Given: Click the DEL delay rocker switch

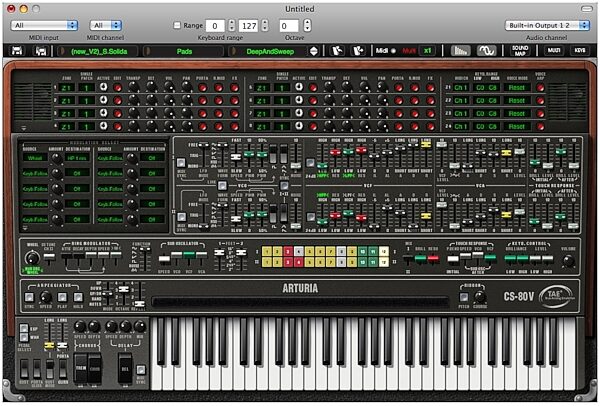Looking at the screenshot, I should [x=125, y=368].
